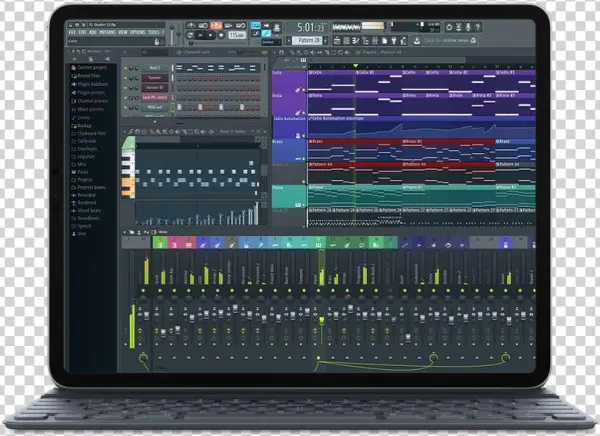The image size is (600, 436).
Task: Click the arrow right of Pattern 28
Action: [x=326, y=40]
